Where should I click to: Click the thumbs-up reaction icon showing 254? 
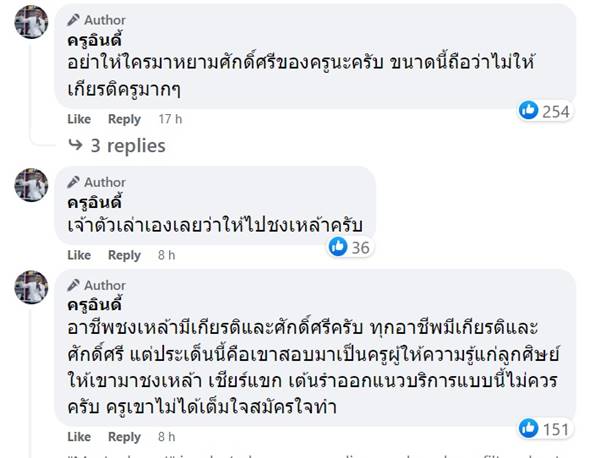tap(529, 110)
